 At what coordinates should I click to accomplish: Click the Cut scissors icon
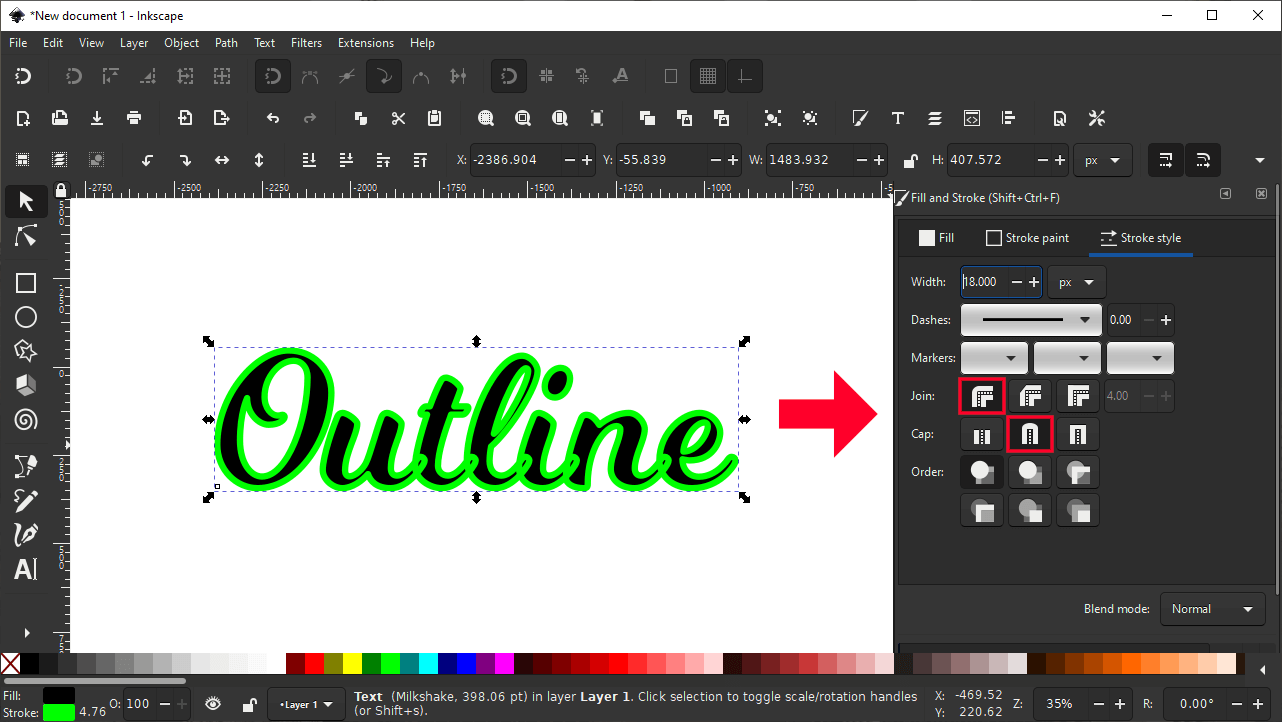[x=398, y=118]
